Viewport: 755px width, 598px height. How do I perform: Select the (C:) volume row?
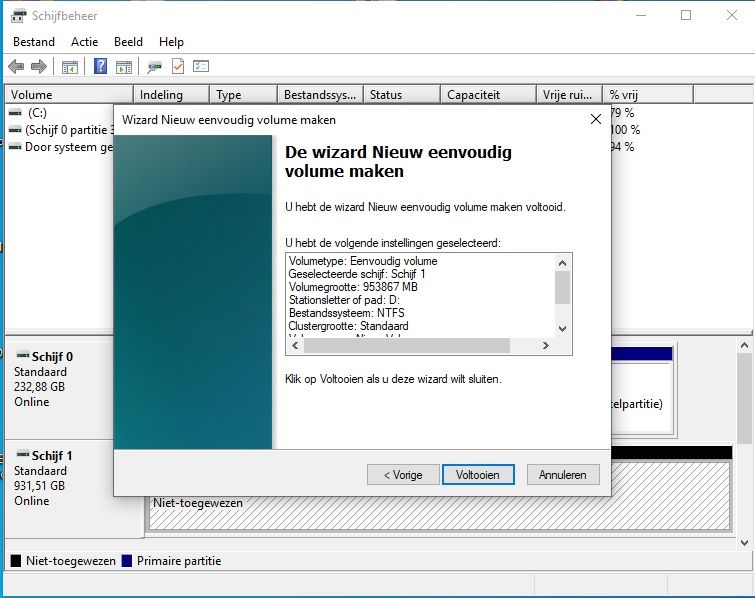[37, 113]
